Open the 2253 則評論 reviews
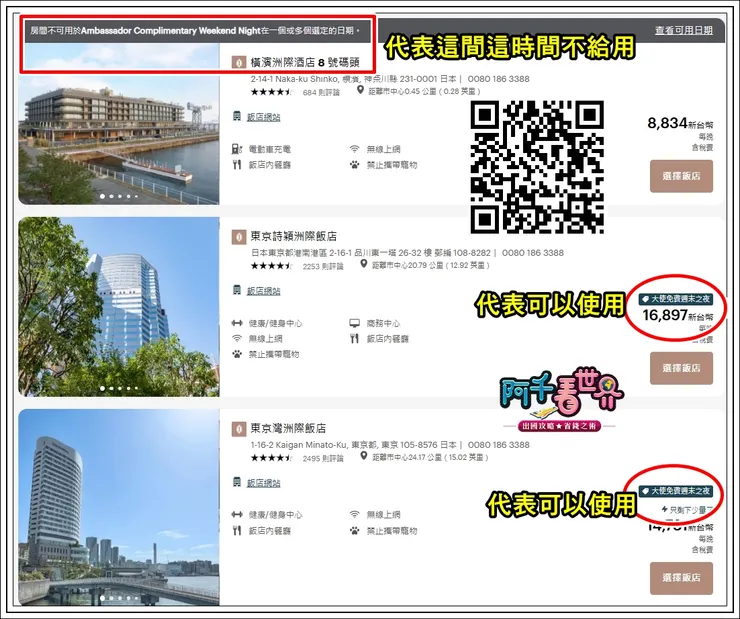Image resolution: width=740 pixels, height=619 pixels. tap(323, 267)
